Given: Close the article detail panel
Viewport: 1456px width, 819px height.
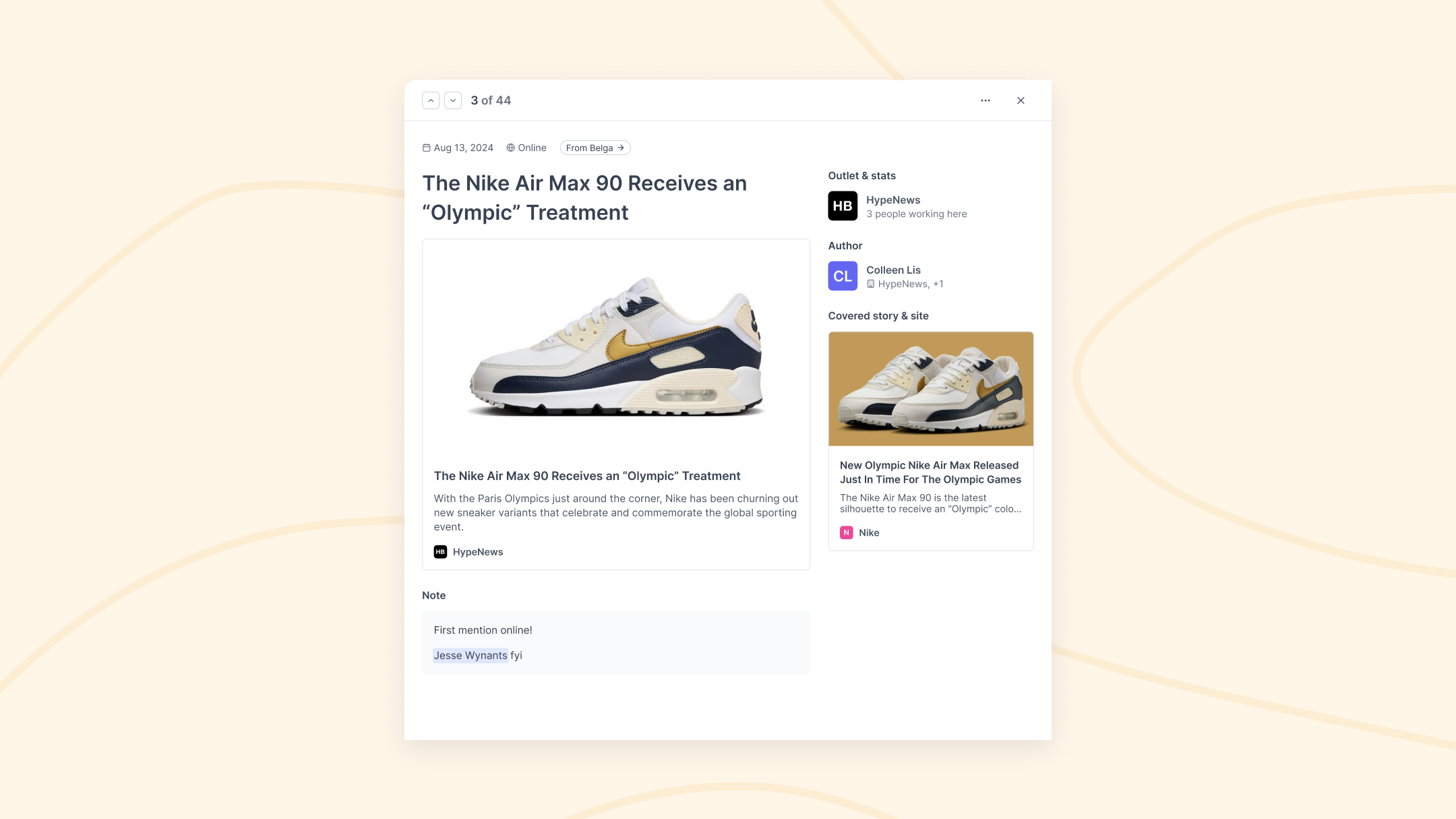Looking at the screenshot, I should (x=1021, y=100).
